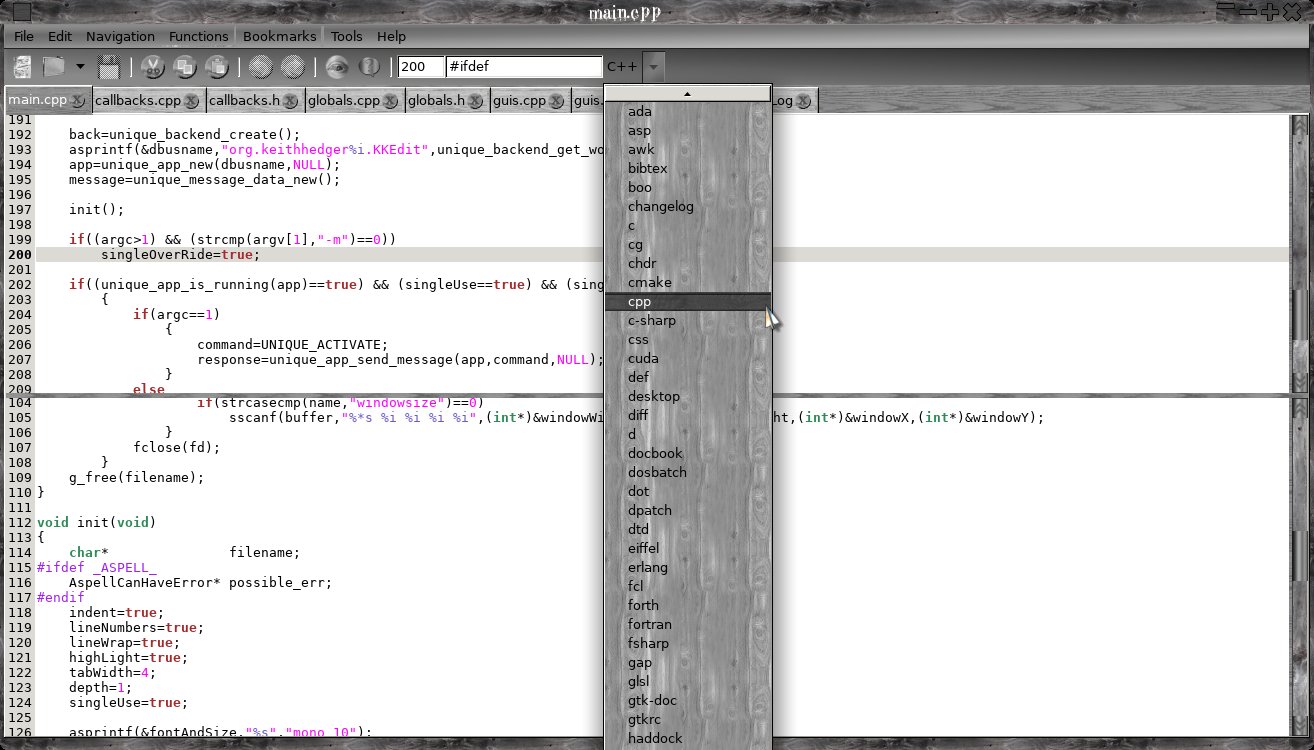This screenshot has height=750, width=1314.
Task: Select cpp in the language list
Action: coord(687,301)
